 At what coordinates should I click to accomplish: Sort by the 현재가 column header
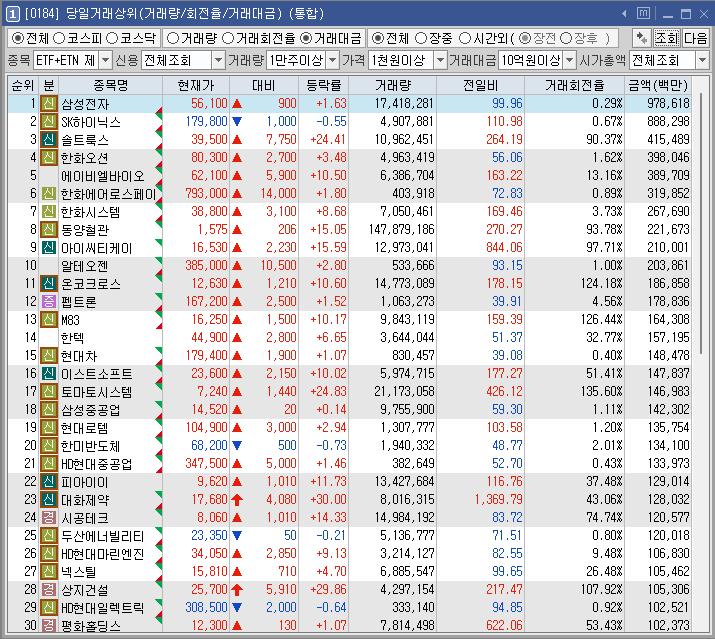[196, 85]
